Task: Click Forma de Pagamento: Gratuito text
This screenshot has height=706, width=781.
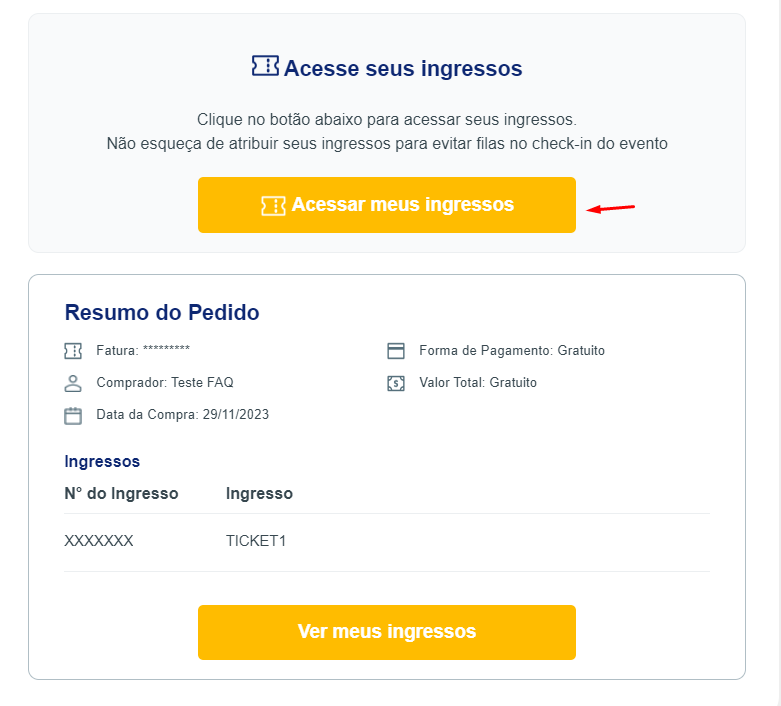Action: click(x=512, y=350)
